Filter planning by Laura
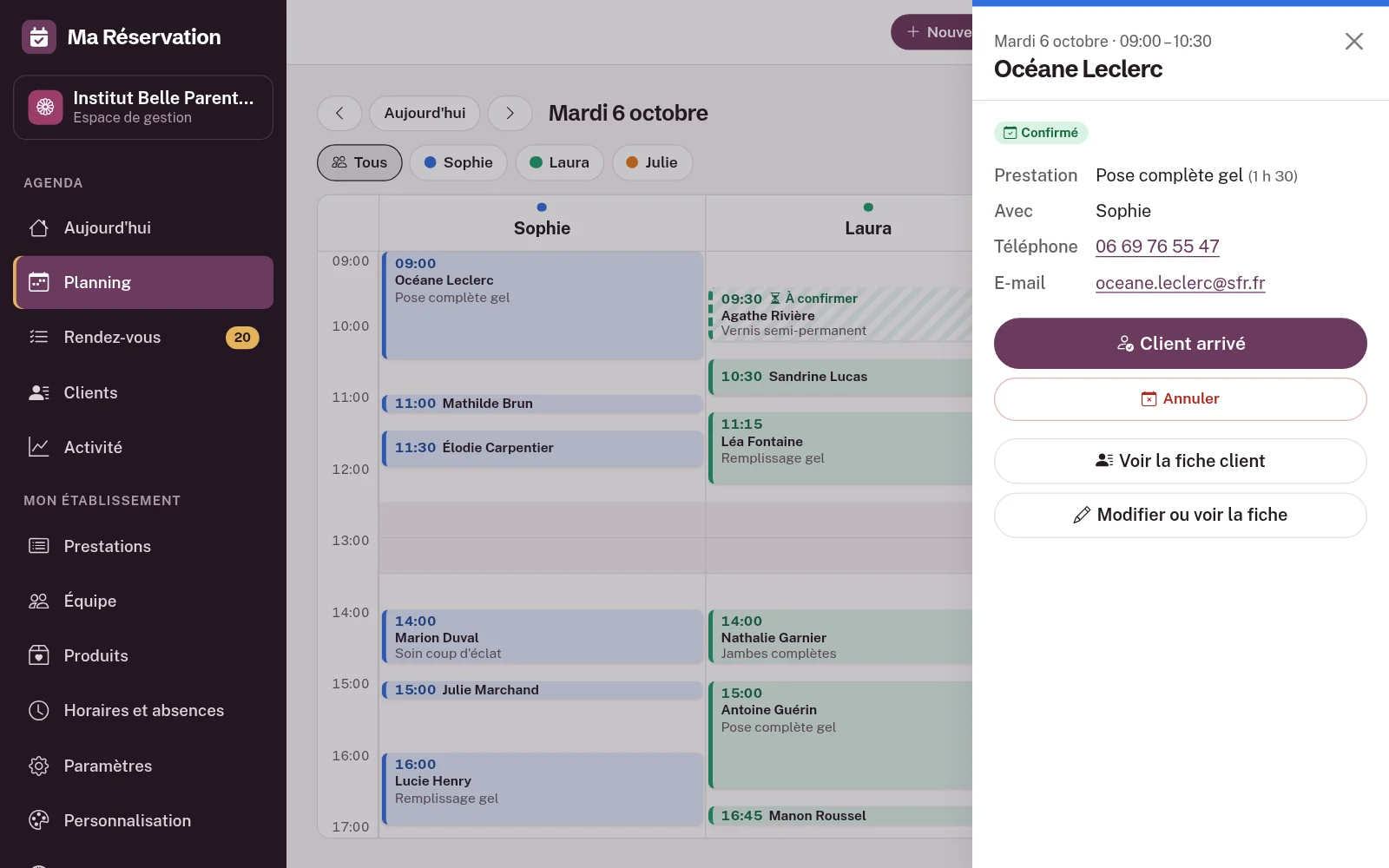The width and height of the screenshot is (1389, 868). pyautogui.click(x=559, y=162)
